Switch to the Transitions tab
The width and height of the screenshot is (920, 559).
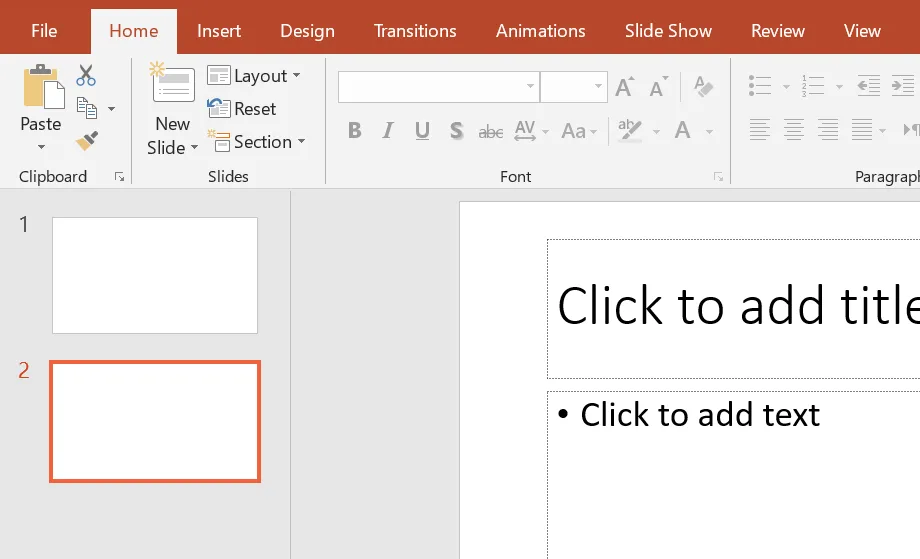(415, 31)
